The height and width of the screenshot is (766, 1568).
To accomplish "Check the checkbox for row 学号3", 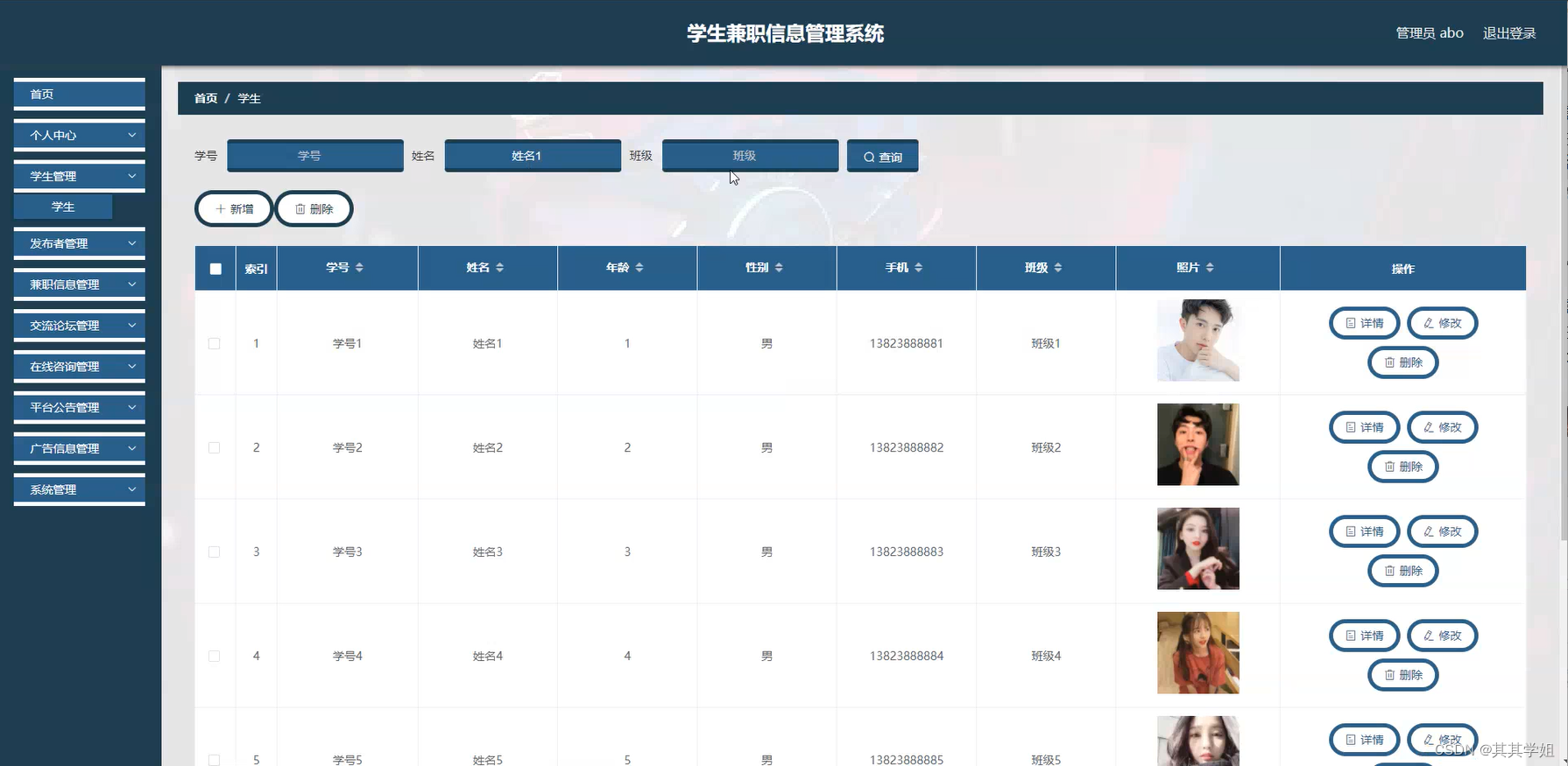I will point(214,552).
